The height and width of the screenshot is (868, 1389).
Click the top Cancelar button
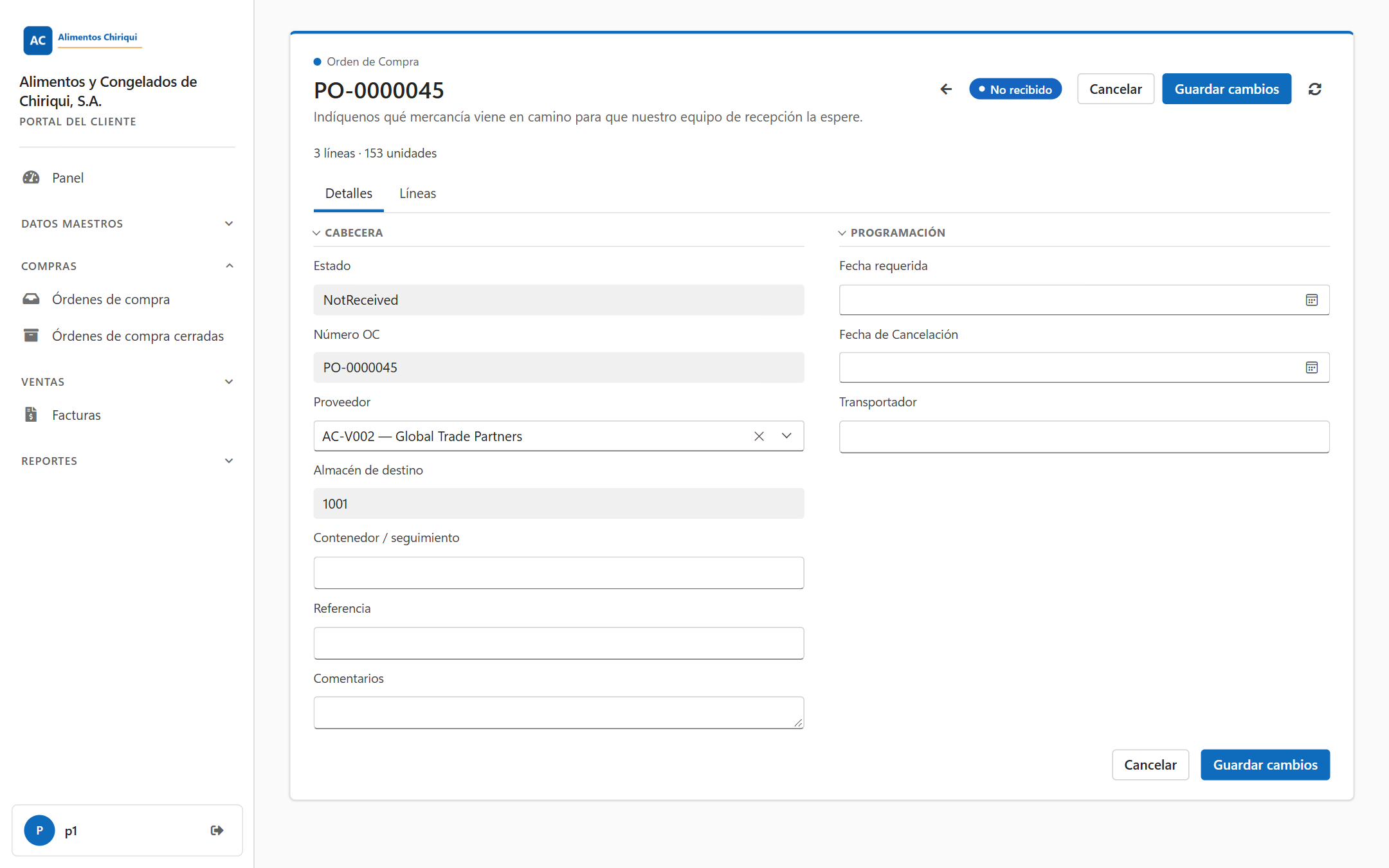coord(1116,89)
